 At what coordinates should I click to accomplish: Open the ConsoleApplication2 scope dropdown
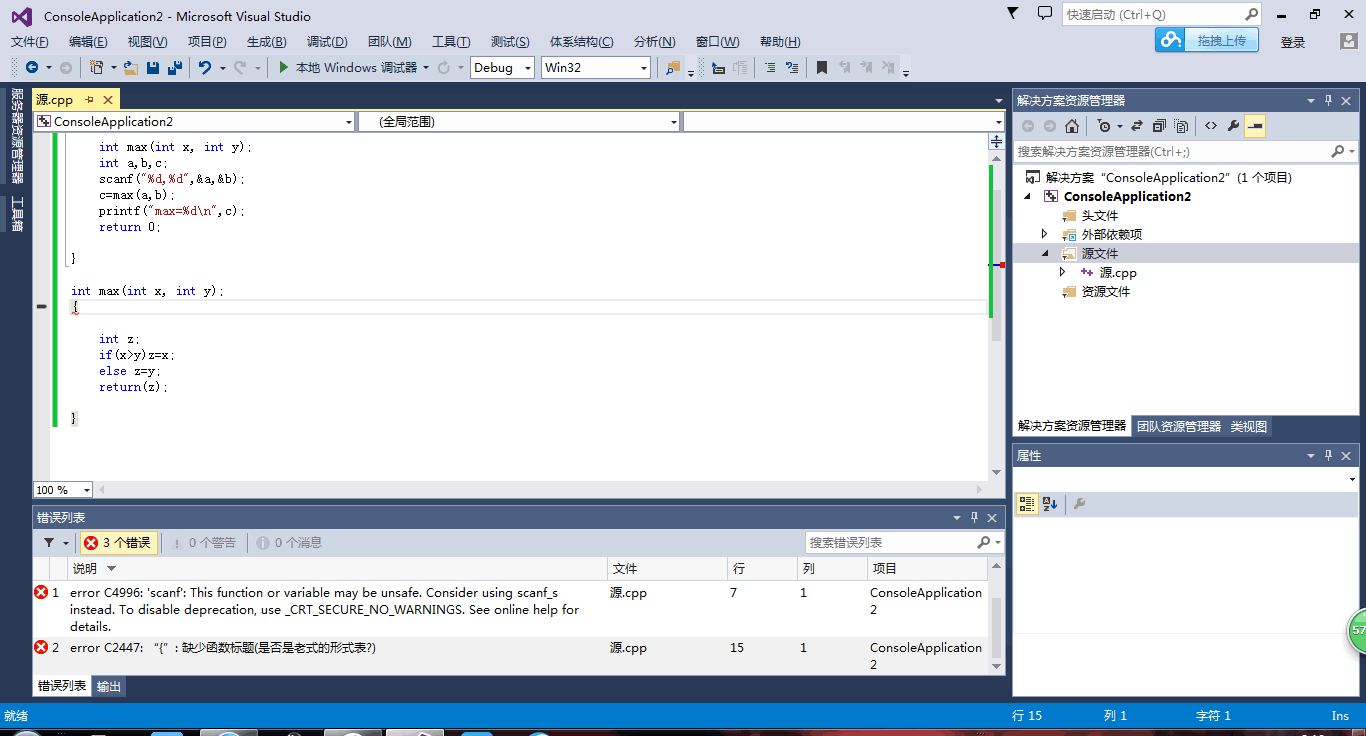[x=194, y=121]
